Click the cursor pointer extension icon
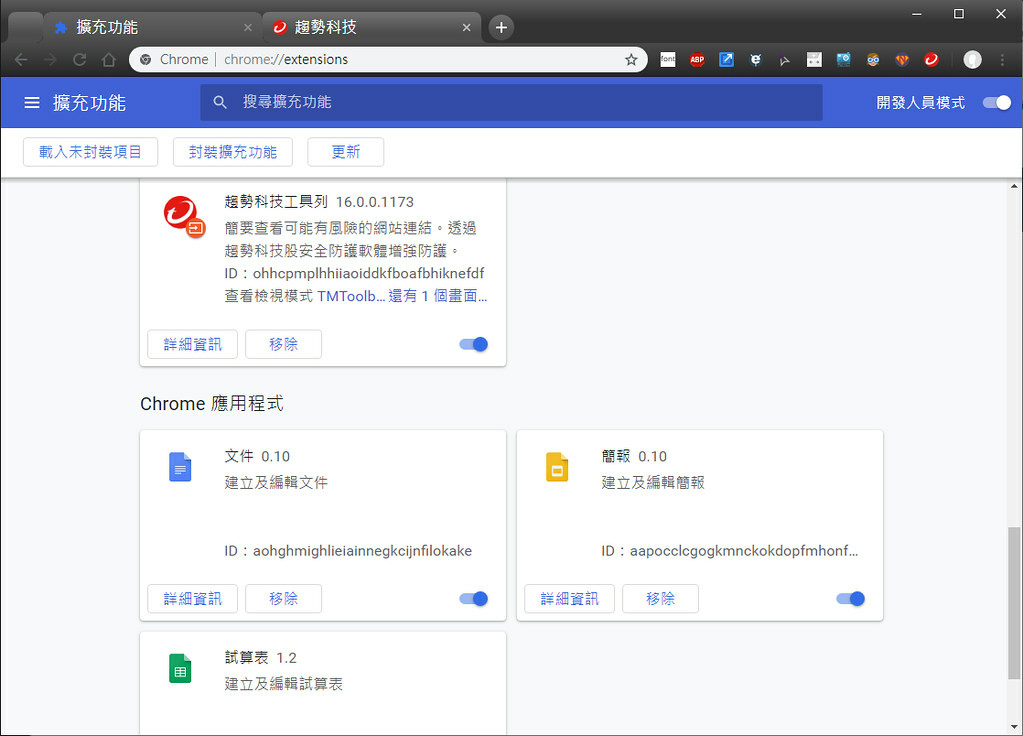The image size is (1023, 736). [x=785, y=60]
